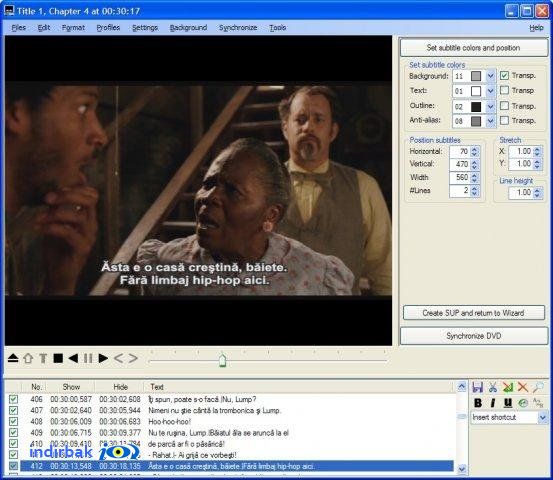The width and height of the screenshot is (553, 480).
Task: Play video in reverse
Action: [x=73, y=358]
